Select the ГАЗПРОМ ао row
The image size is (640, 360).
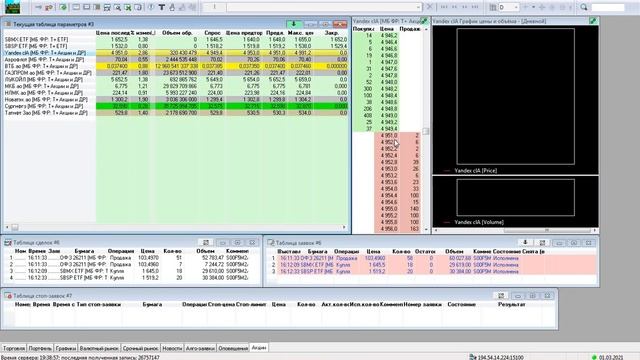coord(176,73)
